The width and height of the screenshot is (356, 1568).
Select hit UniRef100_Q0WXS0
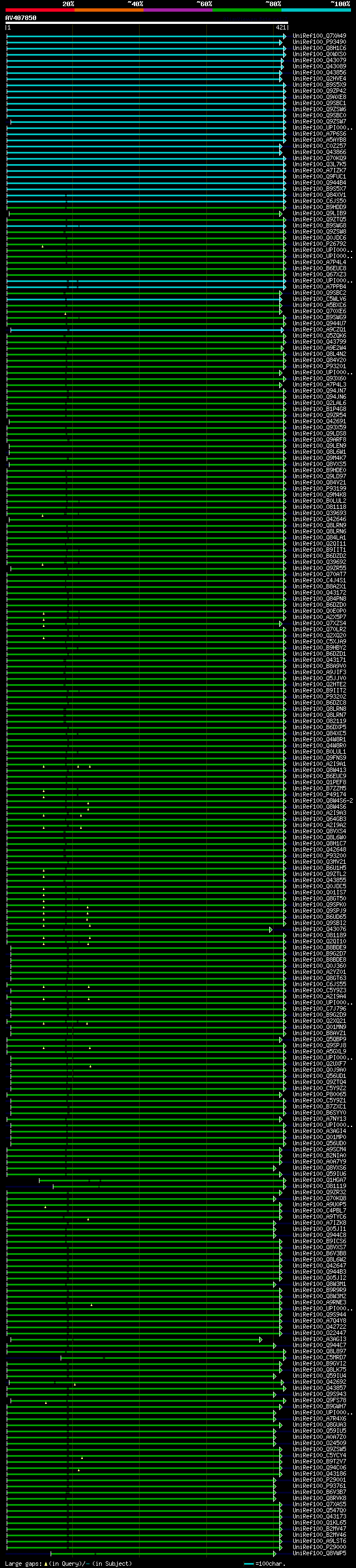(319, 54)
